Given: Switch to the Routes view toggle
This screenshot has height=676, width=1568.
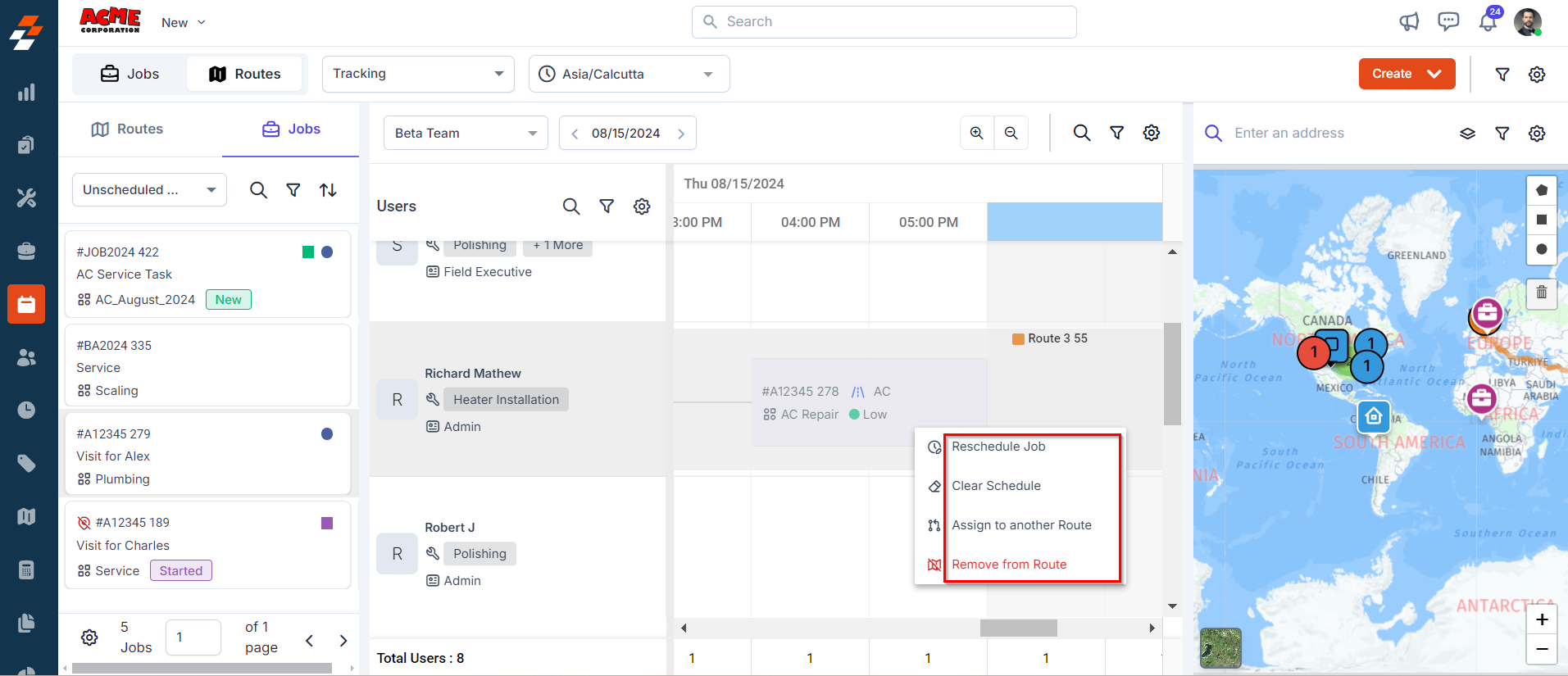Looking at the screenshot, I should click(244, 74).
